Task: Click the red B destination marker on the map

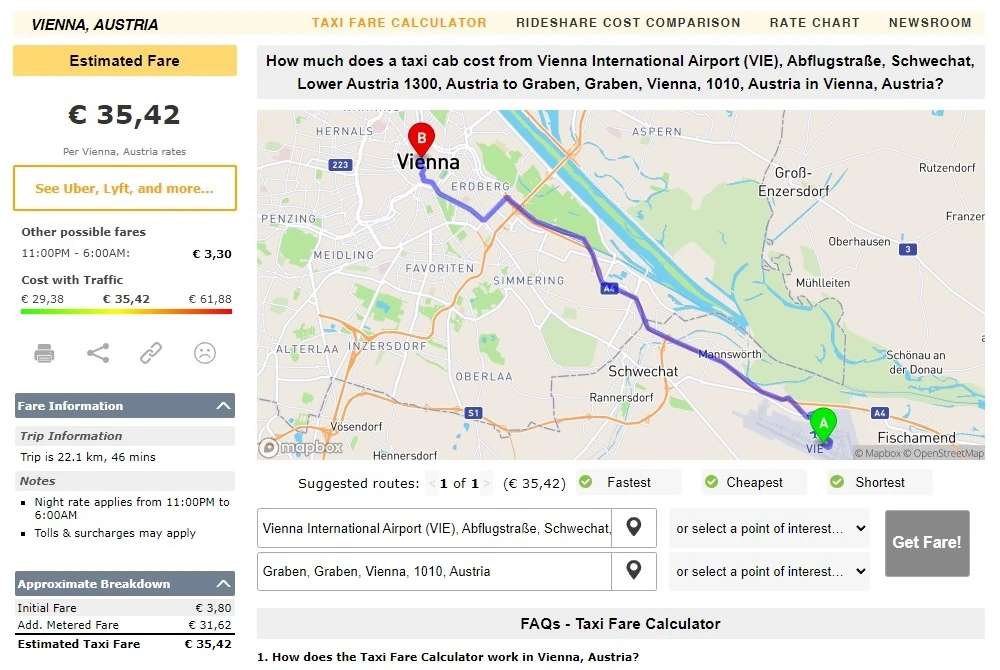Action: [422, 141]
